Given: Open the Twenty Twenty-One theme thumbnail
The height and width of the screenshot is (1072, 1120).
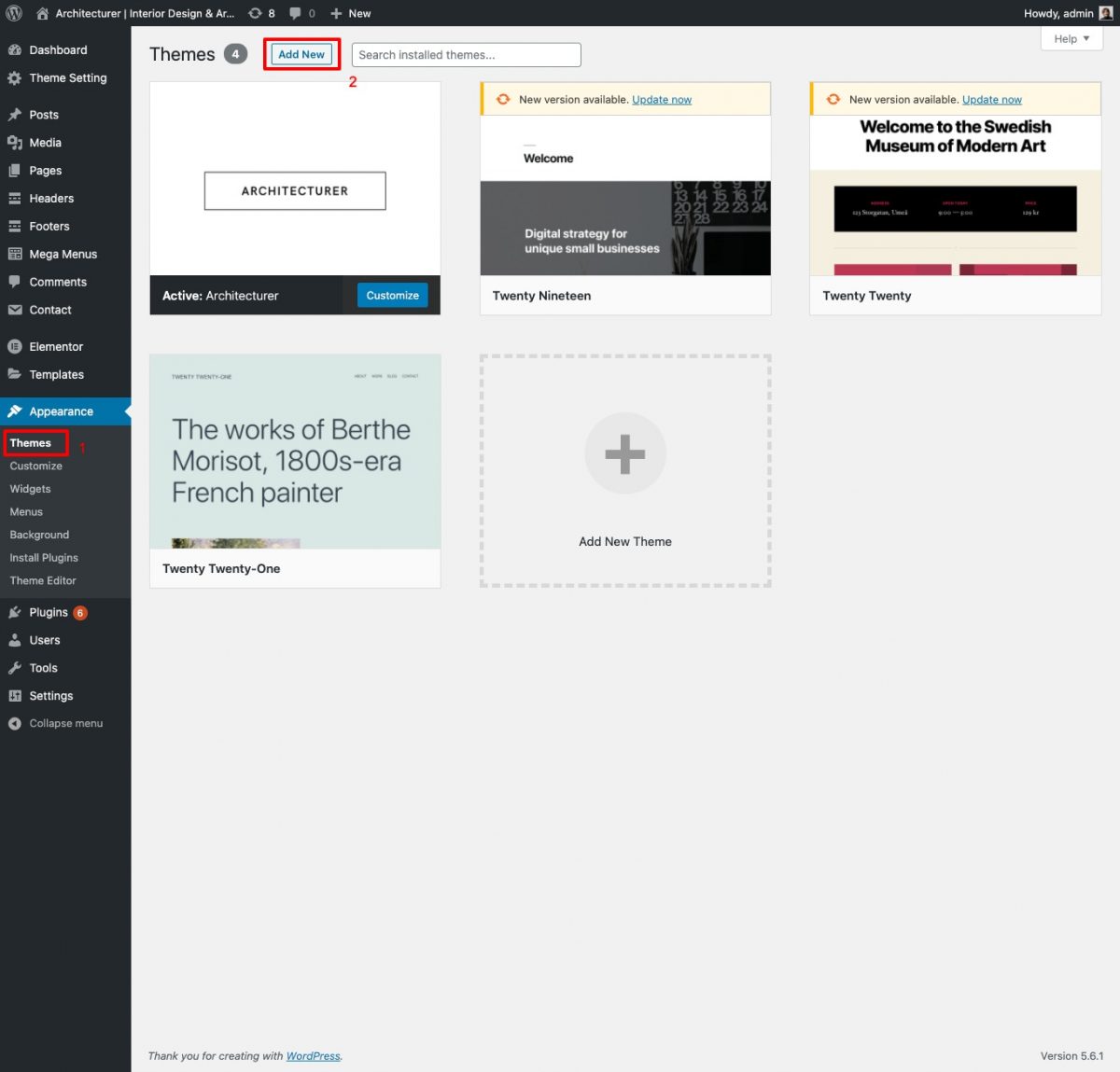Looking at the screenshot, I should point(294,451).
